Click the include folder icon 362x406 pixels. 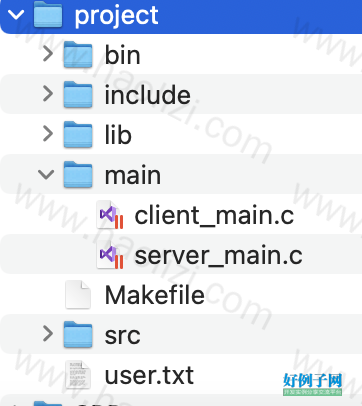click(78, 94)
